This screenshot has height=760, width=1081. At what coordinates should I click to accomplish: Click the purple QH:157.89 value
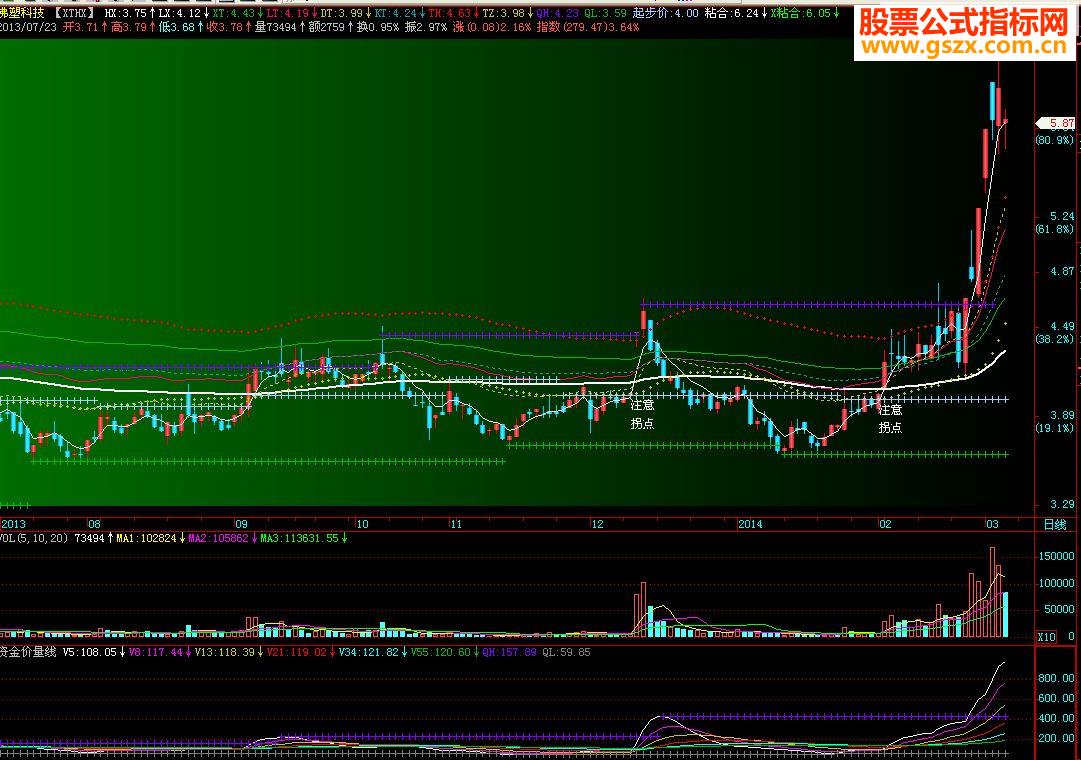coord(509,652)
